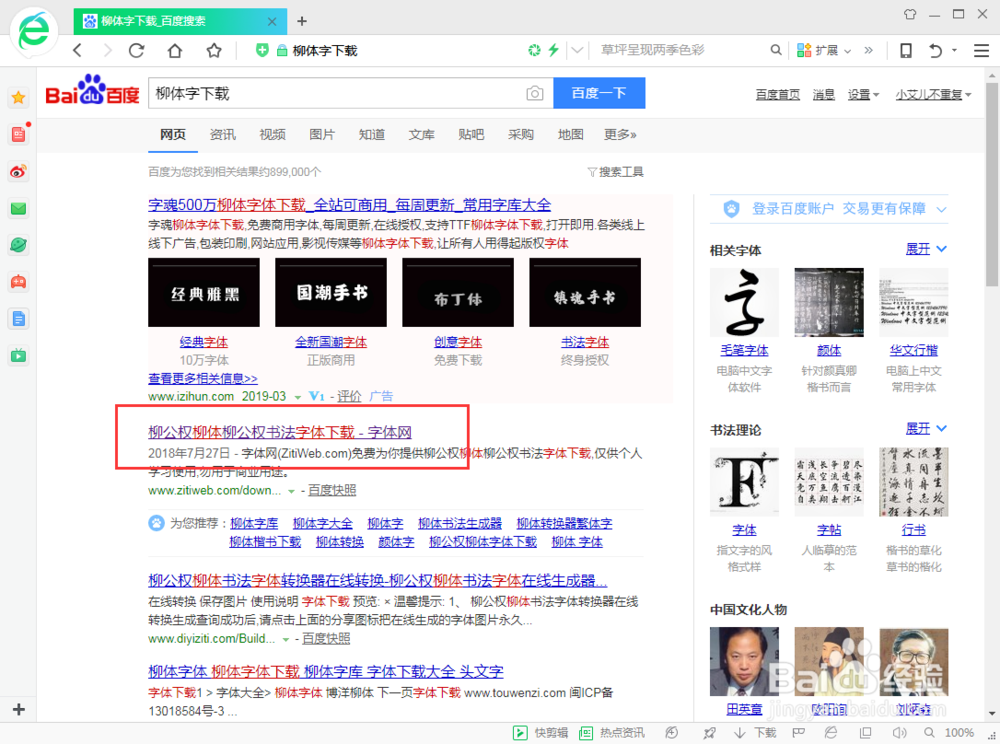This screenshot has width=1000, height=744.
Task: Click the toolbar search magnifier icon
Action: click(x=776, y=50)
